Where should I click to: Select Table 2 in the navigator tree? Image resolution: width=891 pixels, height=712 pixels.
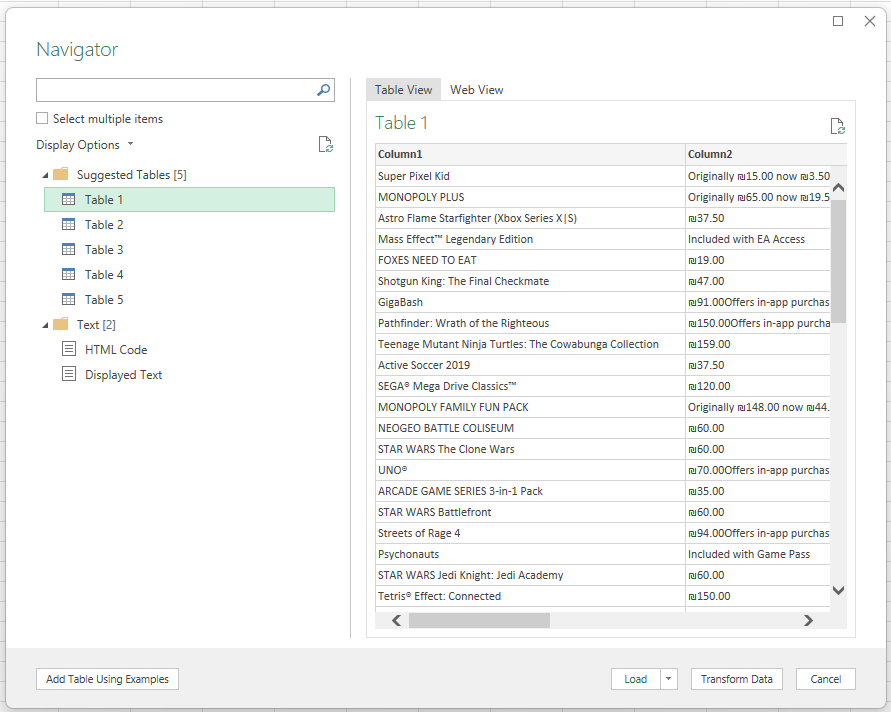(104, 224)
